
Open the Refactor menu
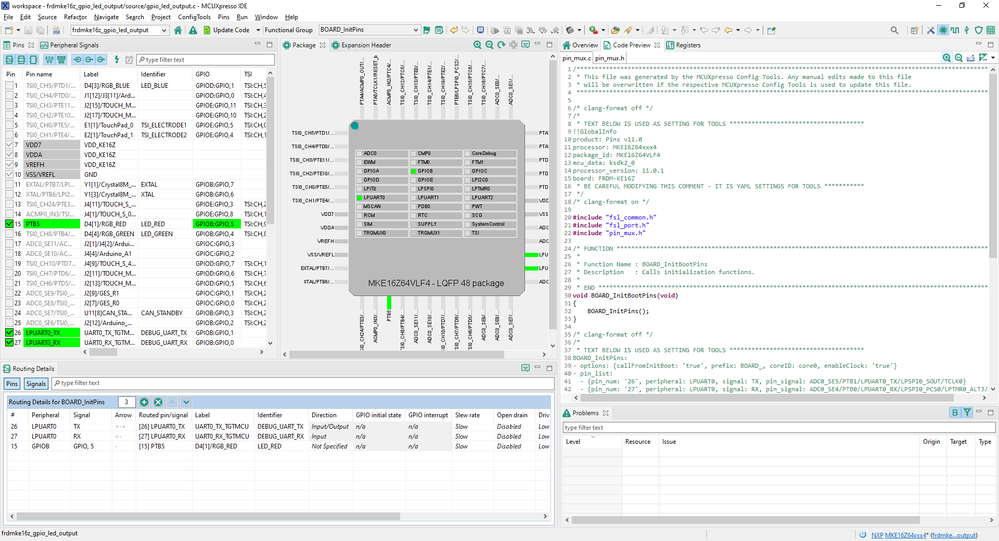tap(75, 17)
